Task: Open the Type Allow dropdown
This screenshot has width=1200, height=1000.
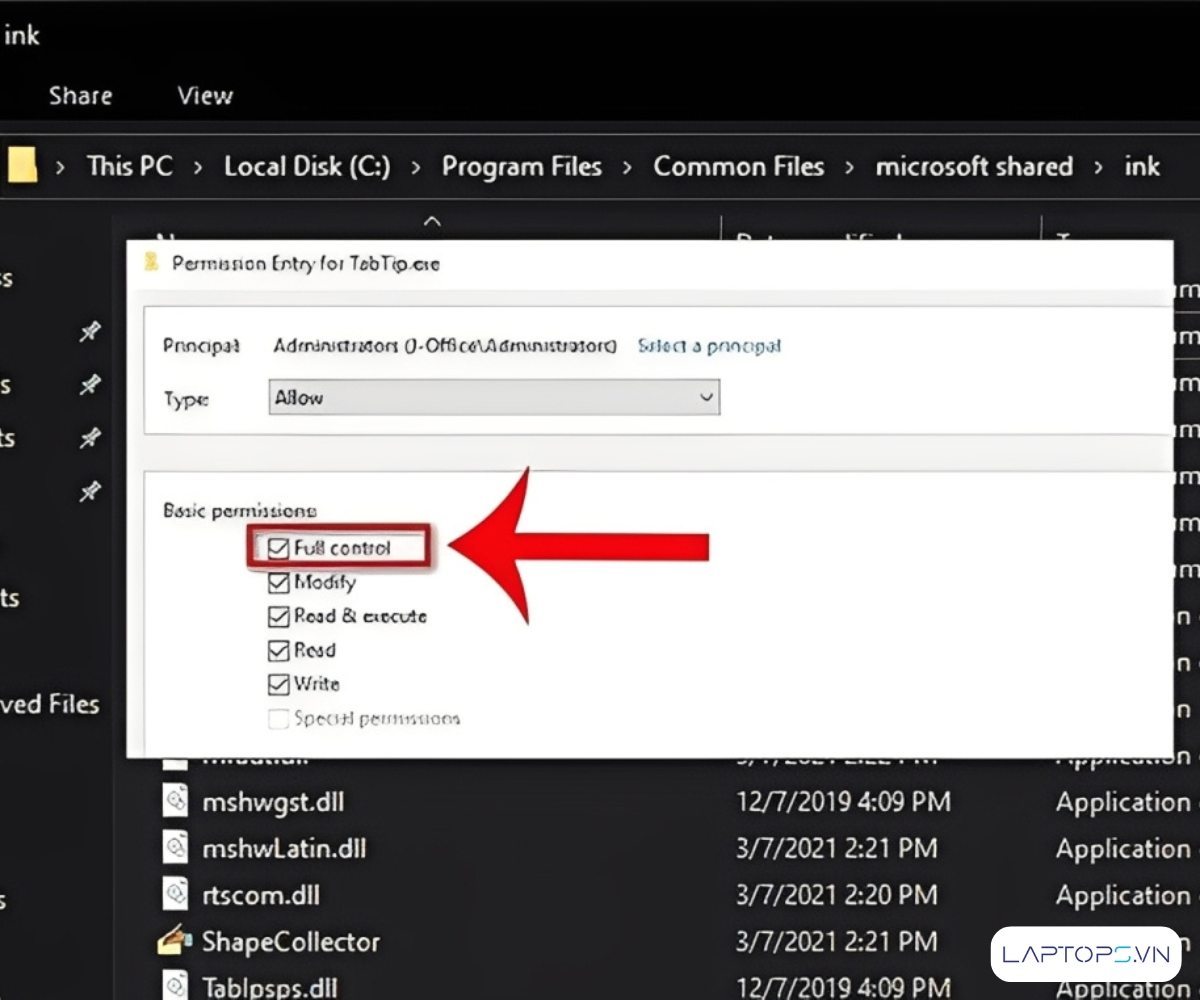Action: point(494,397)
